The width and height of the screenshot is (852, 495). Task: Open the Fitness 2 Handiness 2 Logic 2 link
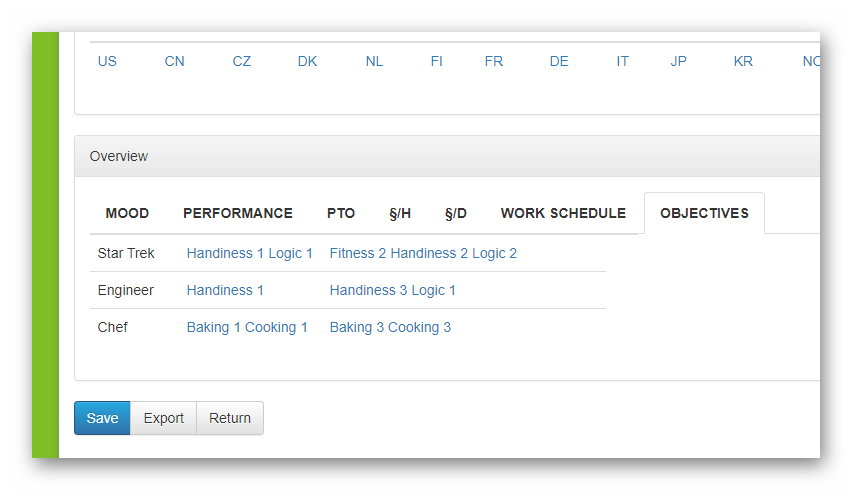423,253
